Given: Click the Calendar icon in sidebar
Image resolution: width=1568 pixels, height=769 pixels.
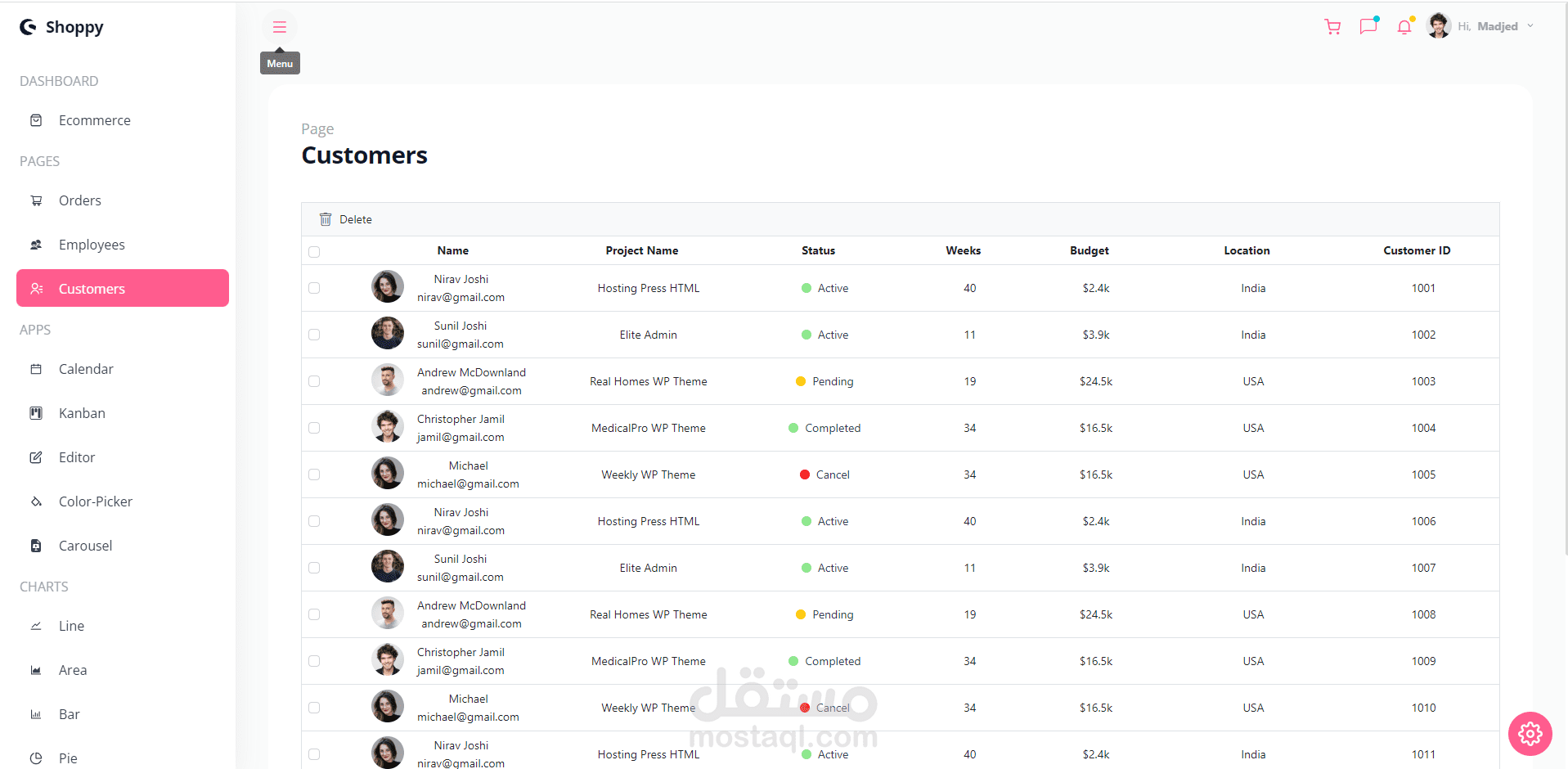Looking at the screenshot, I should [36, 369].
